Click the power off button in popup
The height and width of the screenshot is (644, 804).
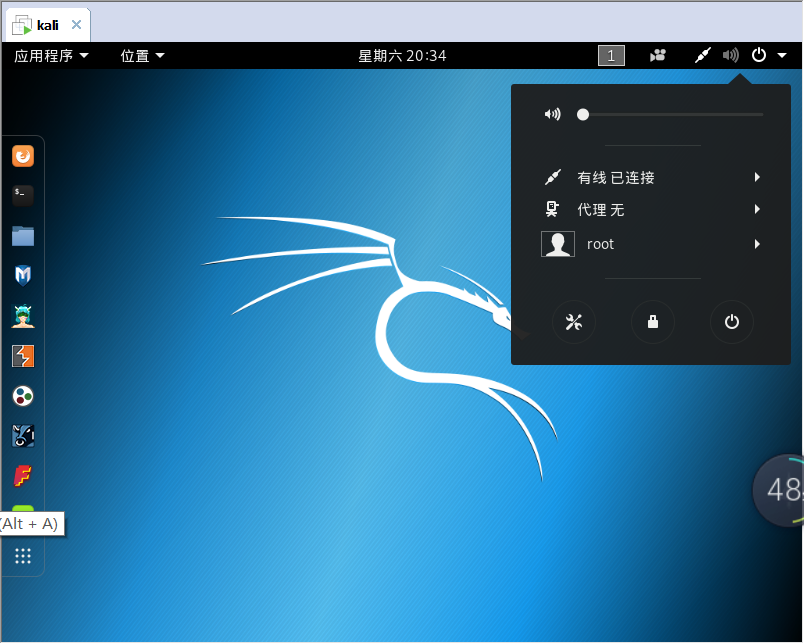click(x=732, y=322)
